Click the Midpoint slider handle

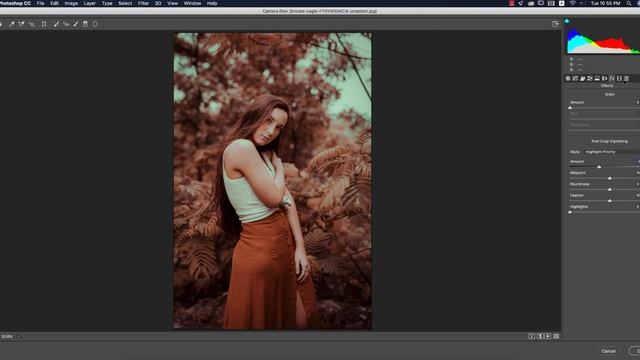[610, 178]
